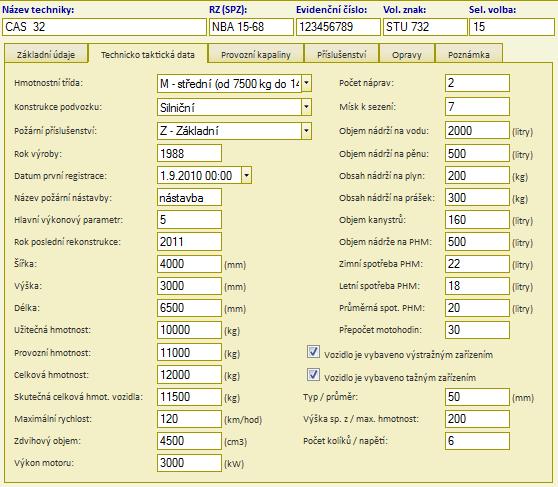Click the Obsah nádrží na plyn field
The image size is (558, 487).
click(x=477, y=176)
